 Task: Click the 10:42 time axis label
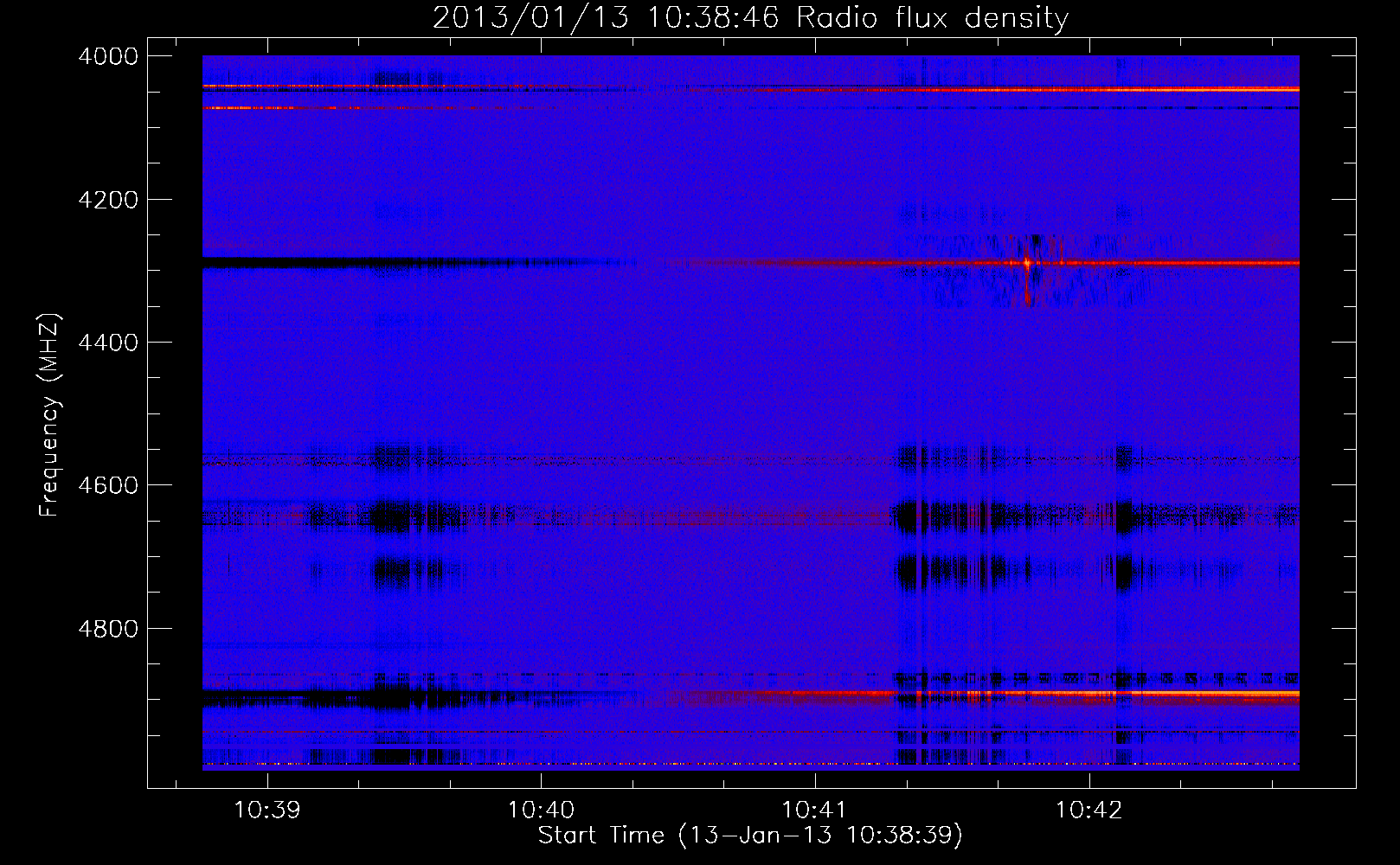point(1089,810)
